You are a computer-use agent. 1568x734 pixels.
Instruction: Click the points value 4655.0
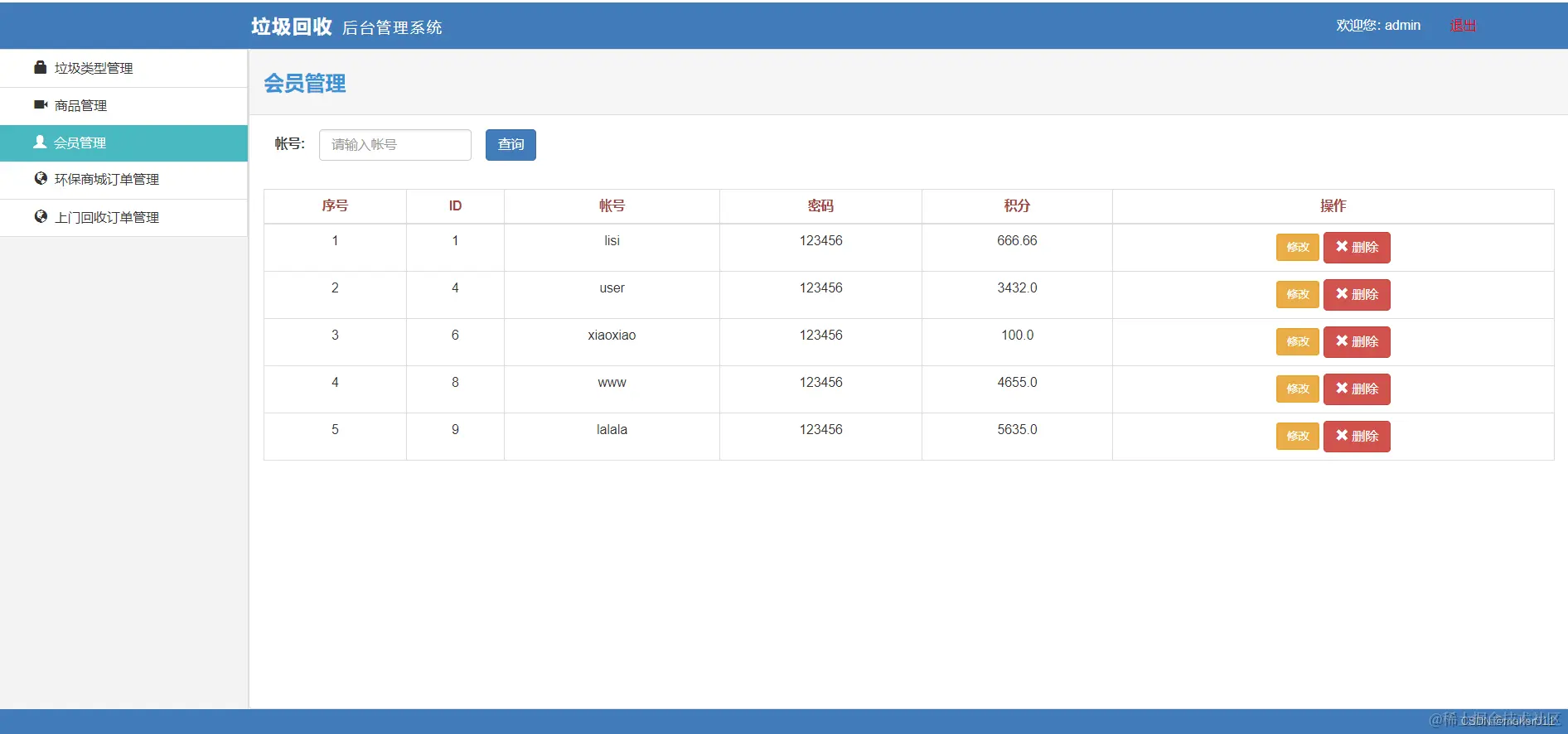(x=1017, y=382)
